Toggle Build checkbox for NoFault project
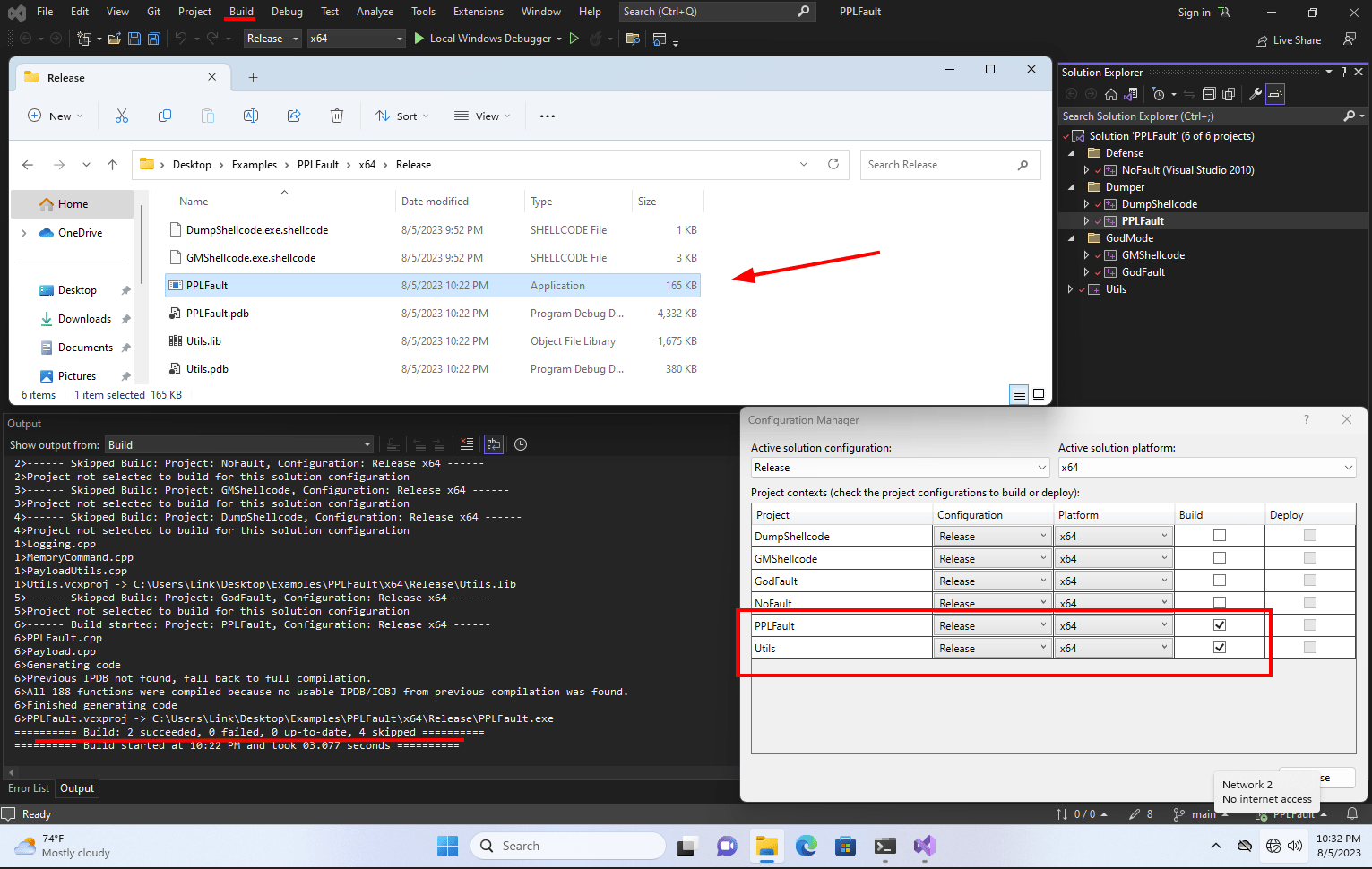 [x=1220, y=603]
